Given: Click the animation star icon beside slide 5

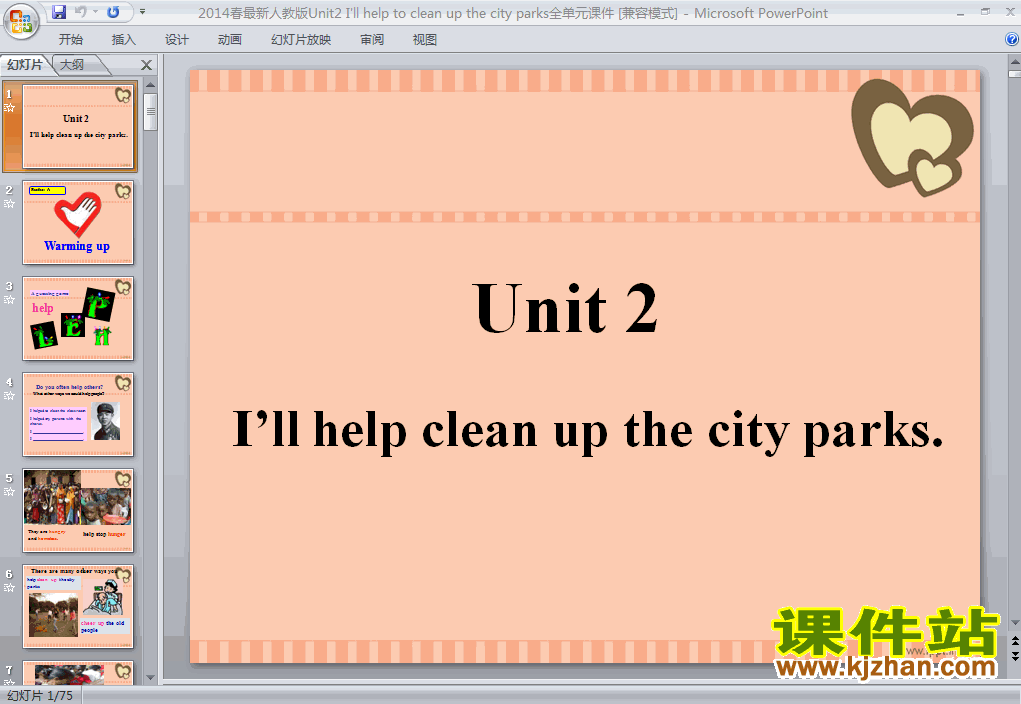Looking at the screenshot, I should (x=9, y=492).
